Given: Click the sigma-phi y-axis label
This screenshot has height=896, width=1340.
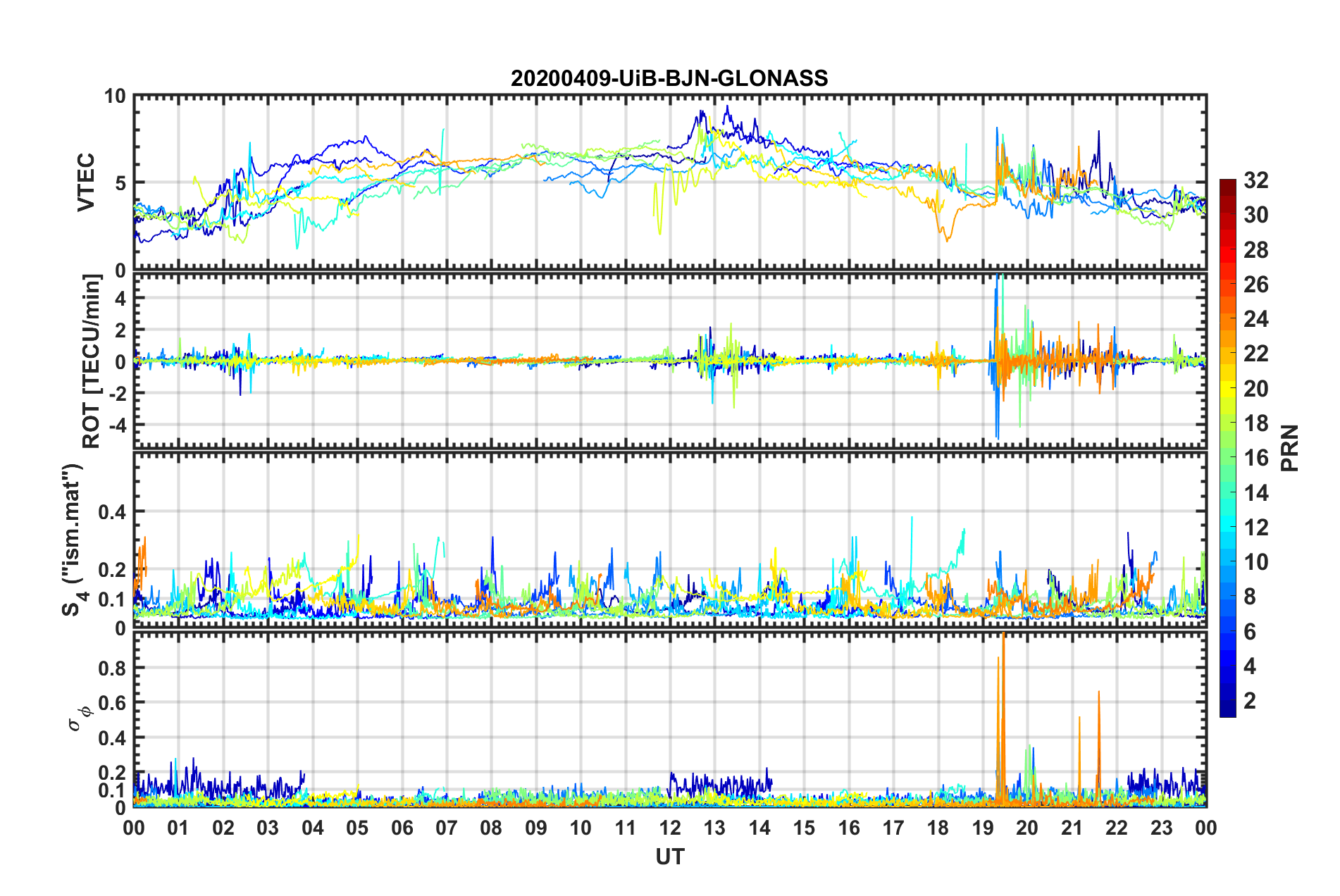Looking at the screenshot, I should [78, 719].
